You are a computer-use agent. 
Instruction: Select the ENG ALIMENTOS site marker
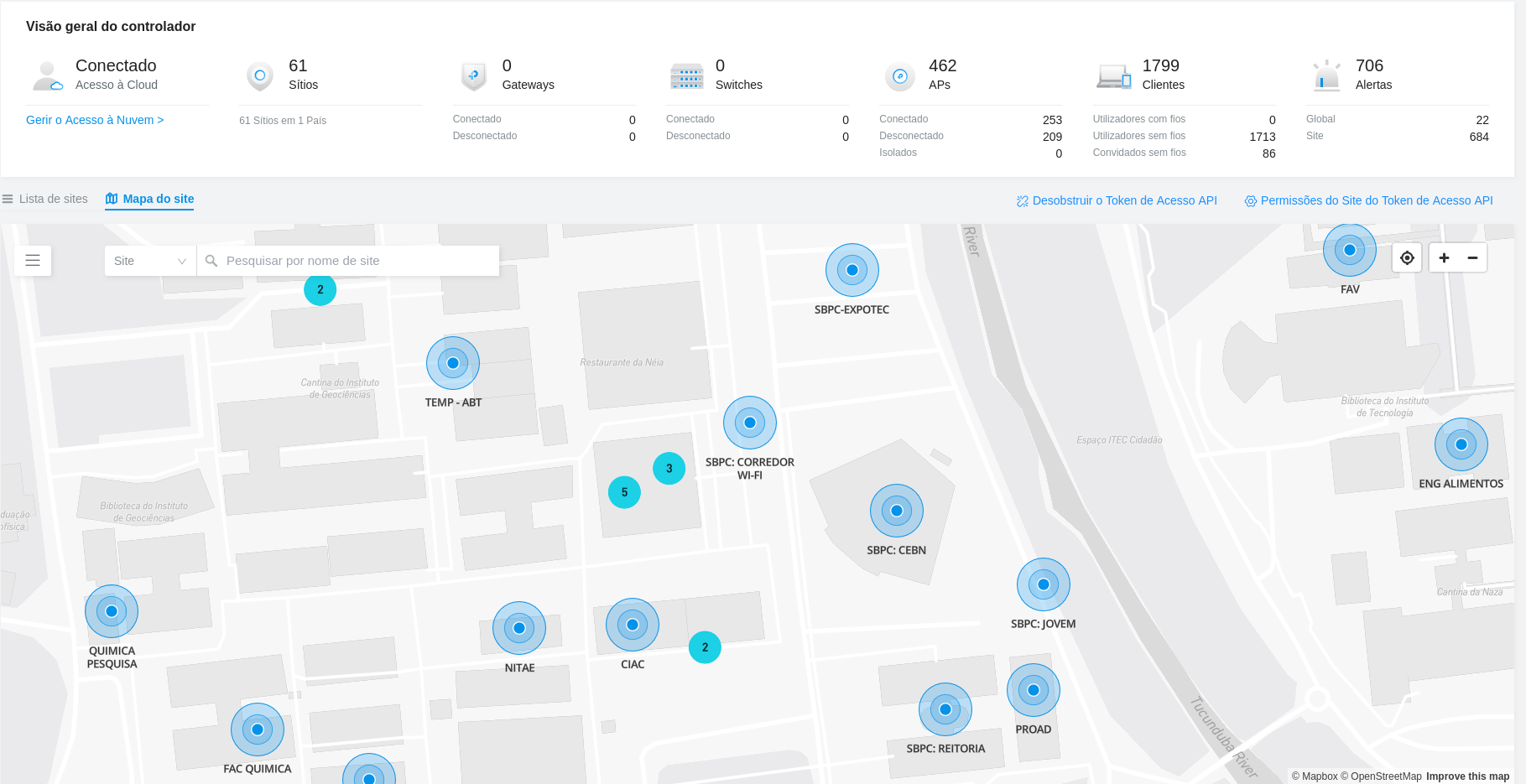click(x=1461, y=444)
